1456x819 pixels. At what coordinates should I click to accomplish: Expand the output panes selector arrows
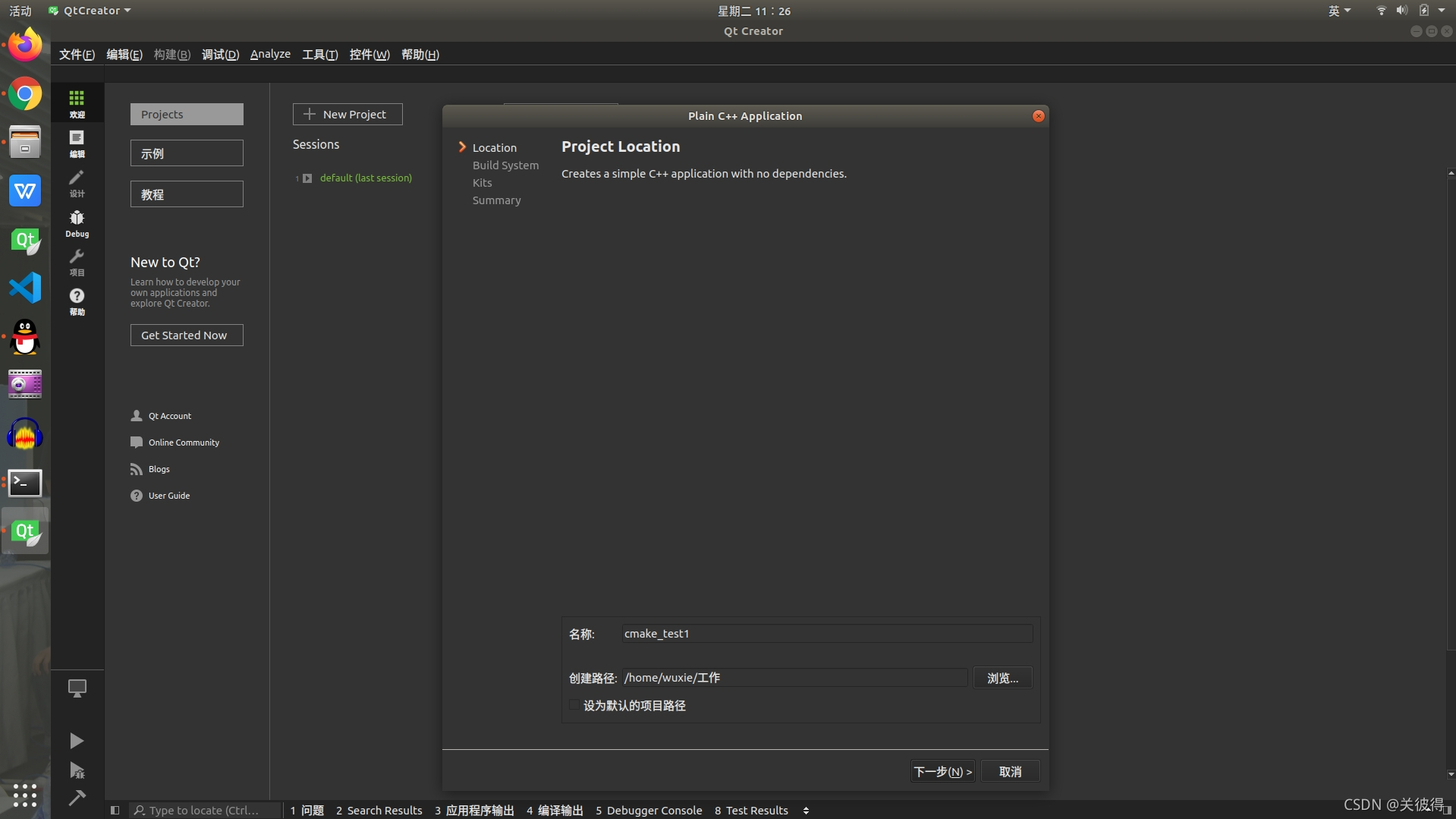806,811
